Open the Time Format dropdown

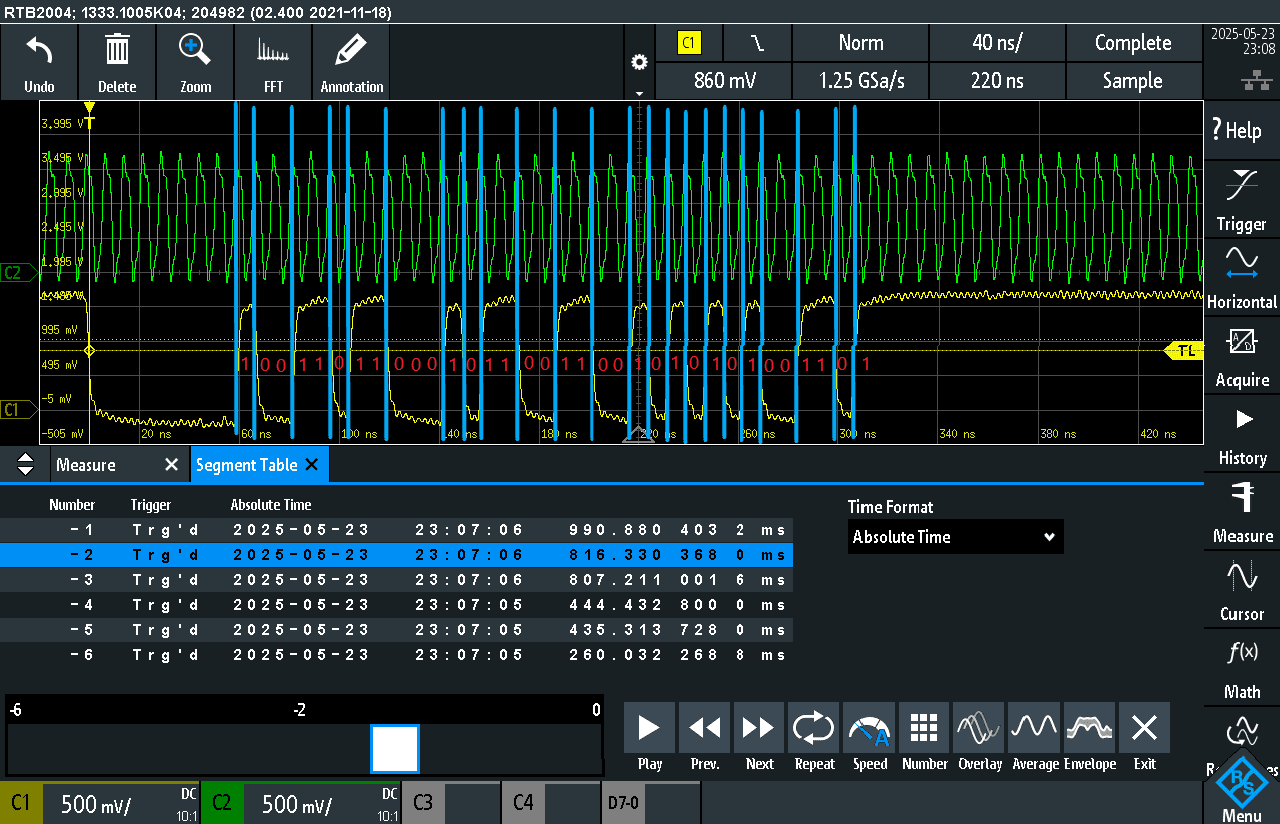pyautogui.click(x=956, y=537)
